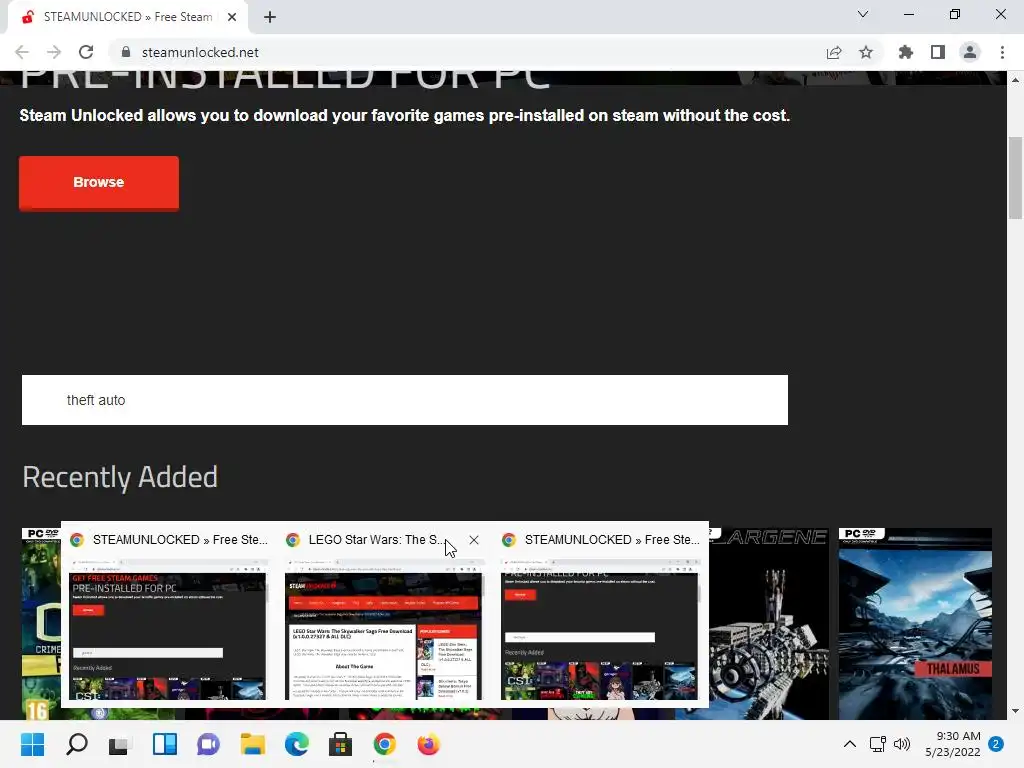The height and width of the screenshot is (768, 1024).
Task: Click the scrollbar up arrow
Action: [1016, 80]
